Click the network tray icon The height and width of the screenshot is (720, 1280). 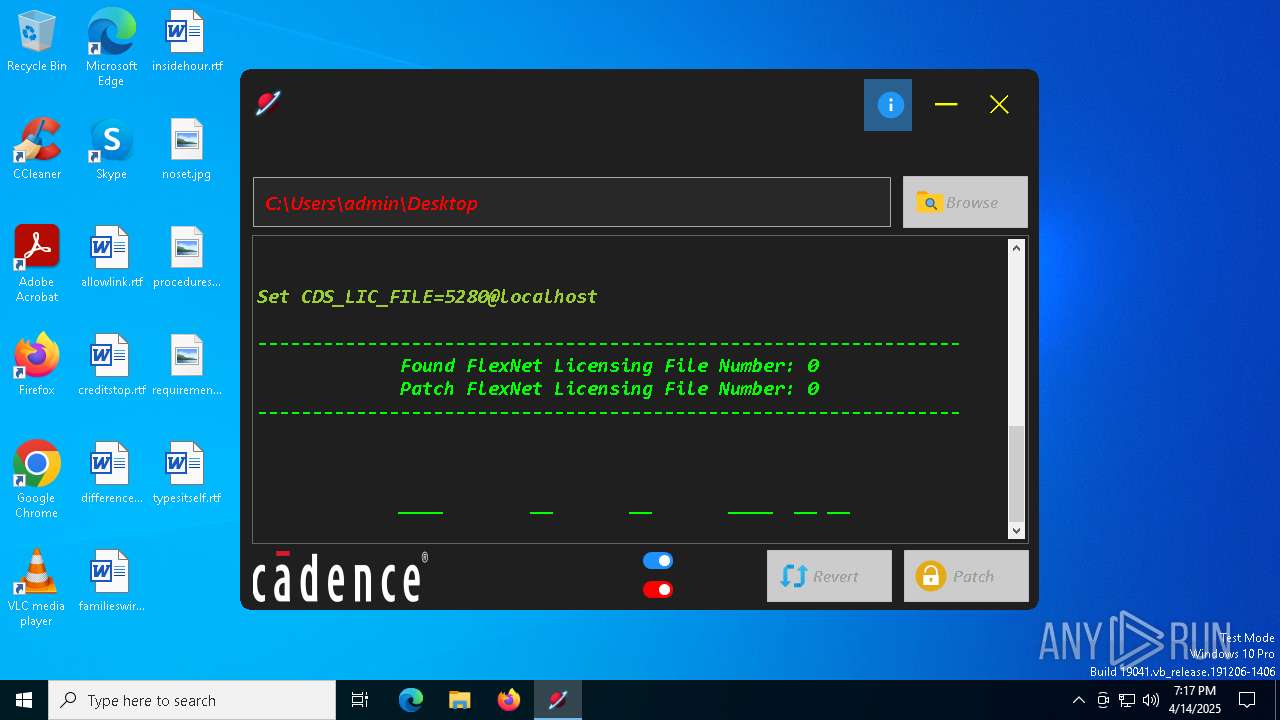[x=1127, y=700]
